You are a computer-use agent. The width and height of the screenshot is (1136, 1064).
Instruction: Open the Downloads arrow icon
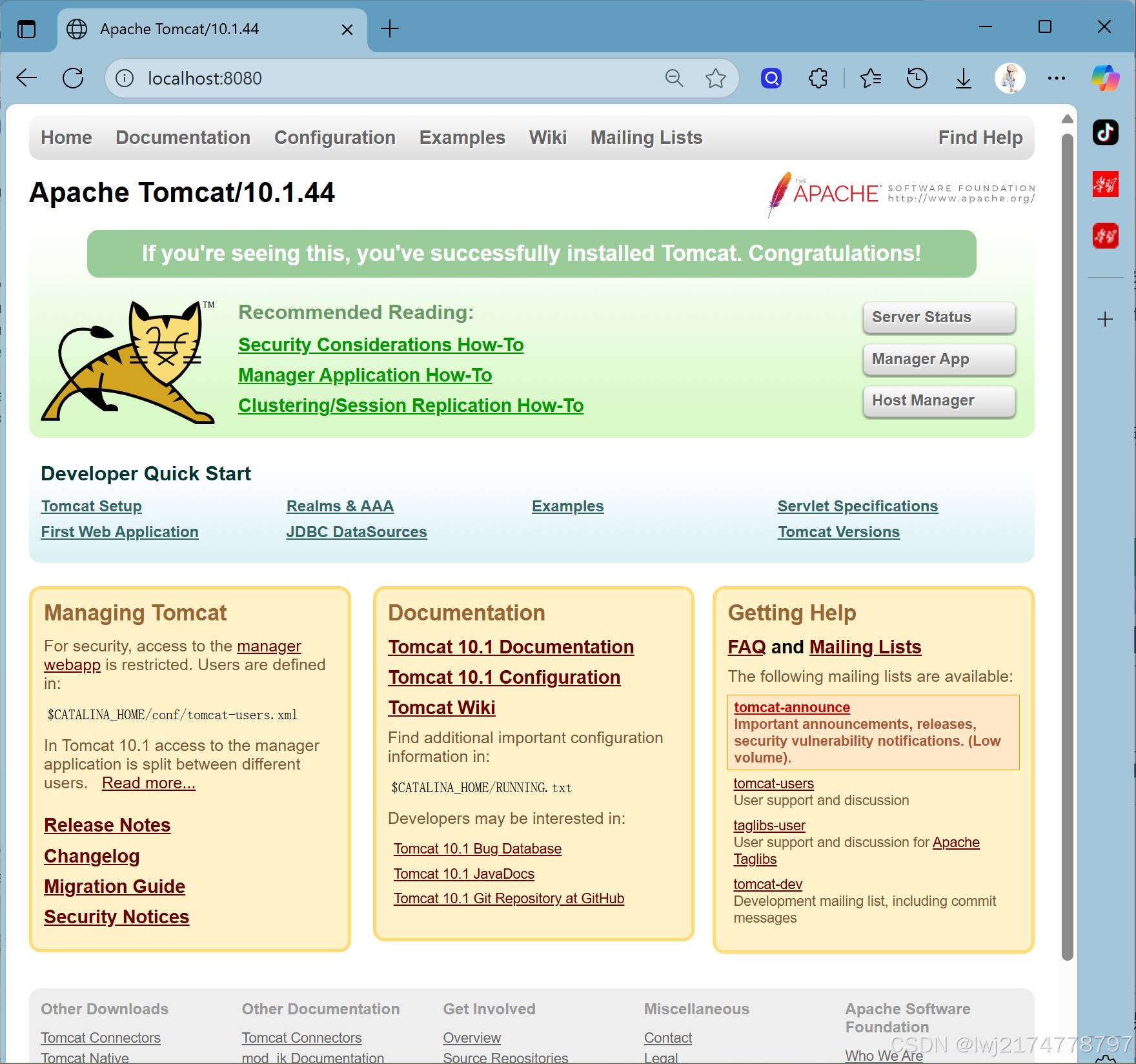point(963,78)
